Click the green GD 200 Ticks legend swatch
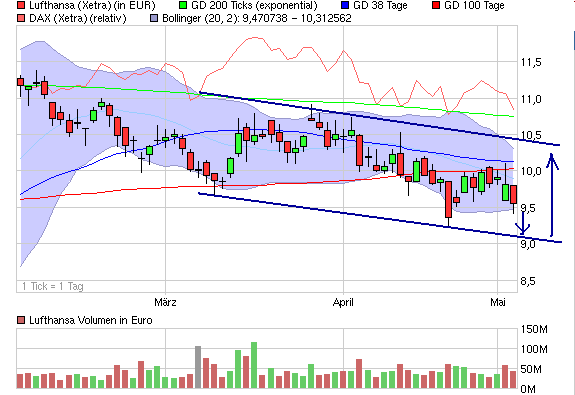575x395 pixels. (183, 5)
